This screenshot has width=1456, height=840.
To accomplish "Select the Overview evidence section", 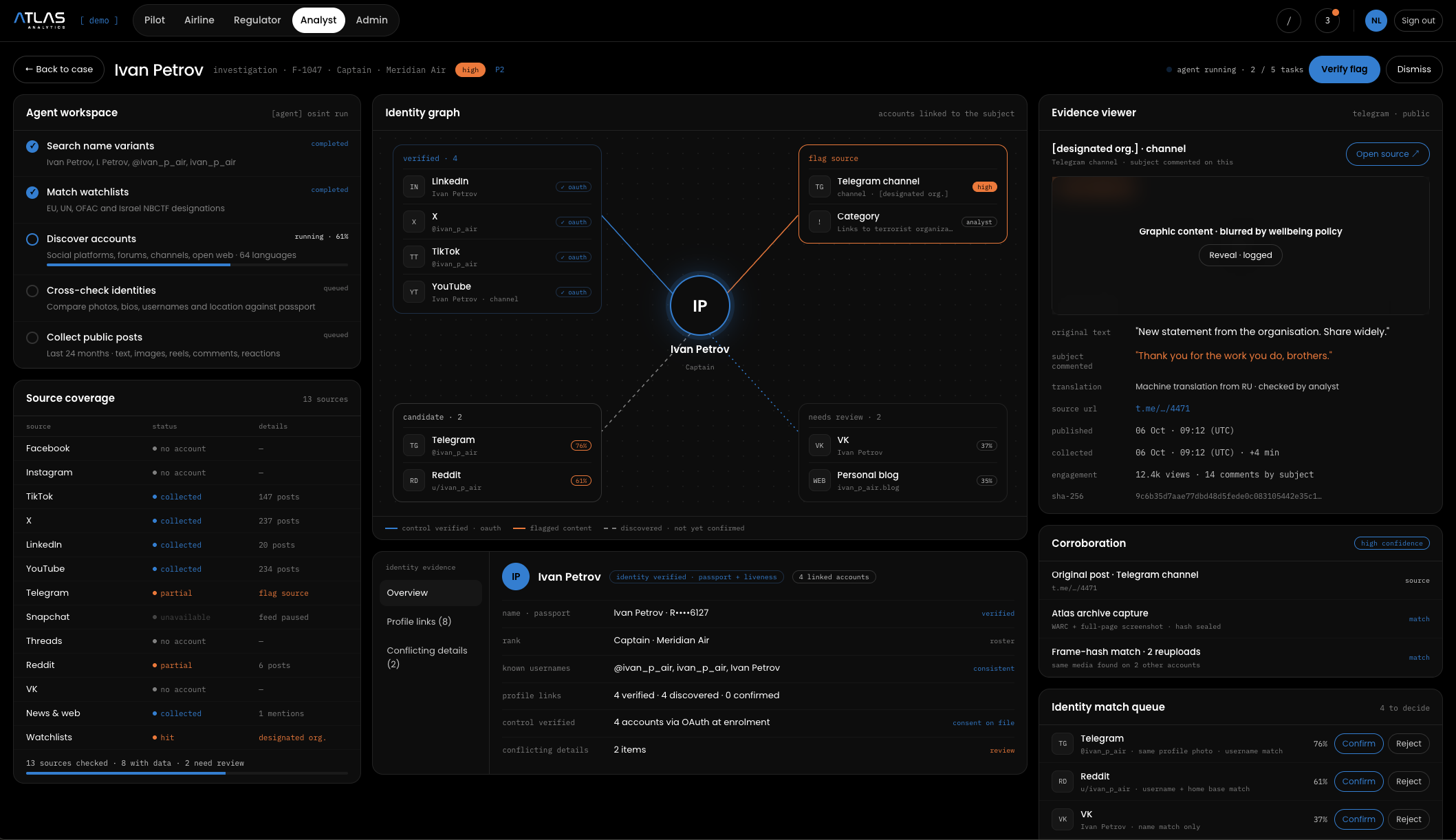I will pos(431,592).
